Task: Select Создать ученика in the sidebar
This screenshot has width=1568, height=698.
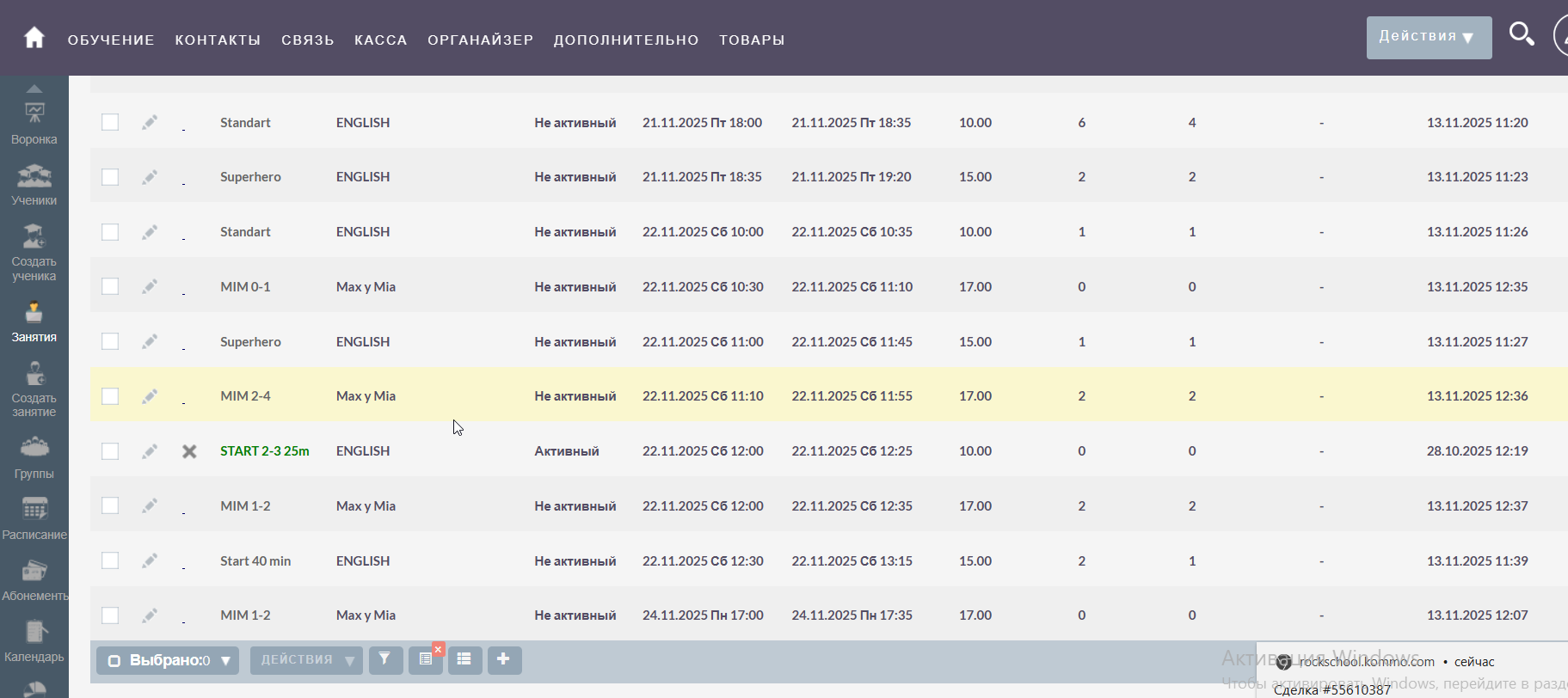Action: click(34, 254)
